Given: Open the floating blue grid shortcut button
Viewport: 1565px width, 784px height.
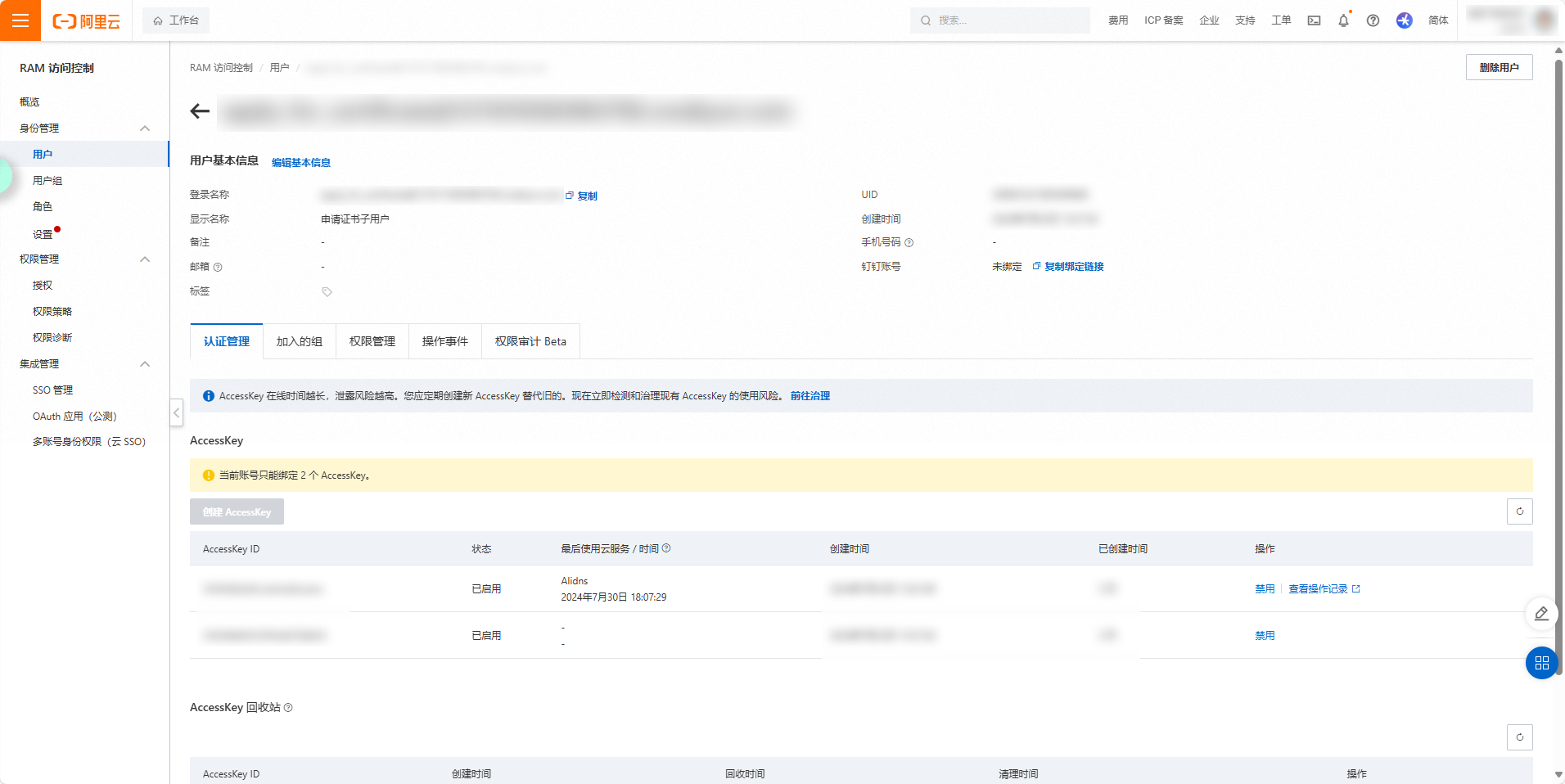Looking at the screenshot, I should pos(1541,663).
